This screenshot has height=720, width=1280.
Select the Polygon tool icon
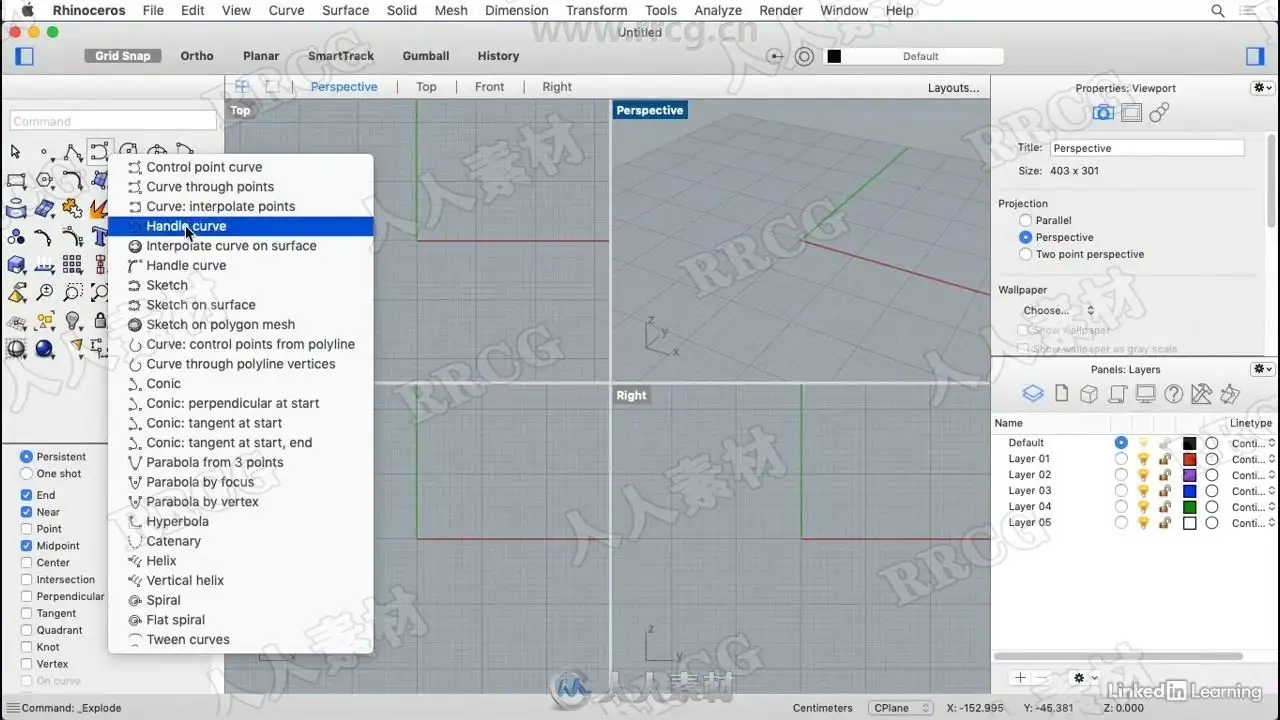coord(44,181)
